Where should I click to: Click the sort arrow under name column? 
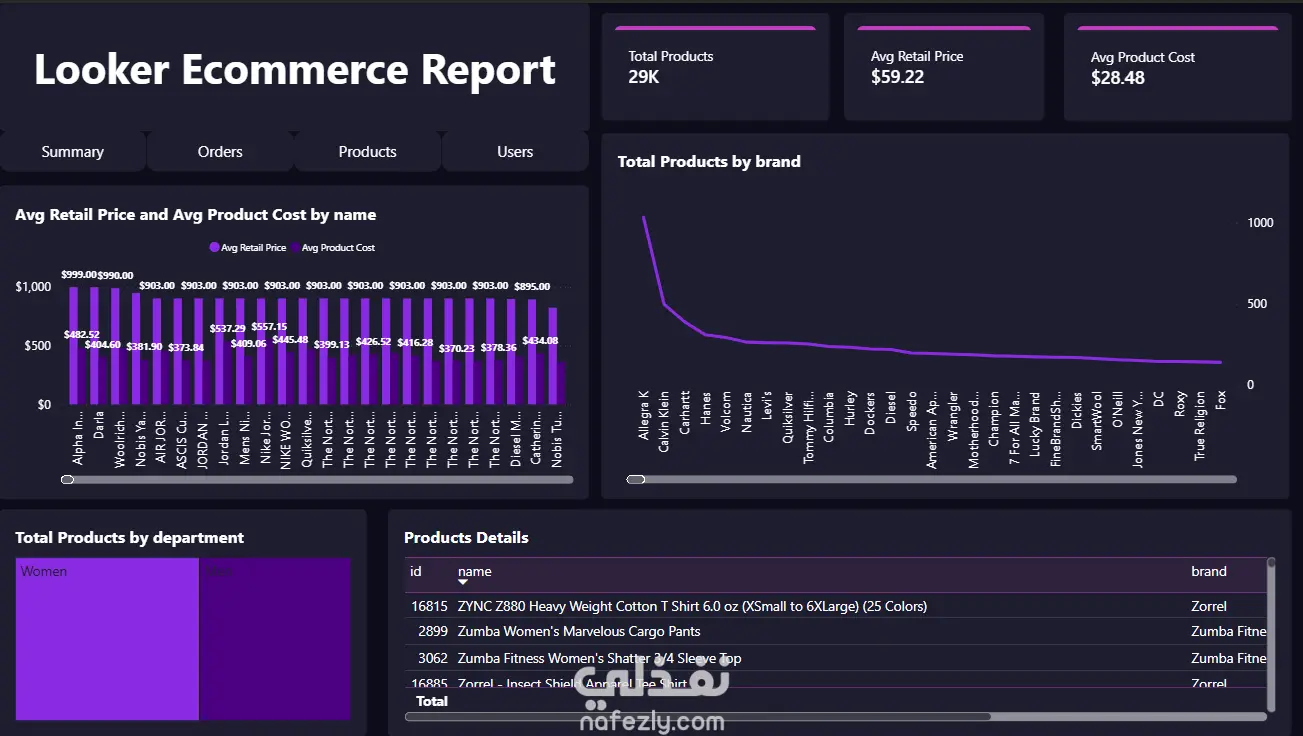[463, 582]
